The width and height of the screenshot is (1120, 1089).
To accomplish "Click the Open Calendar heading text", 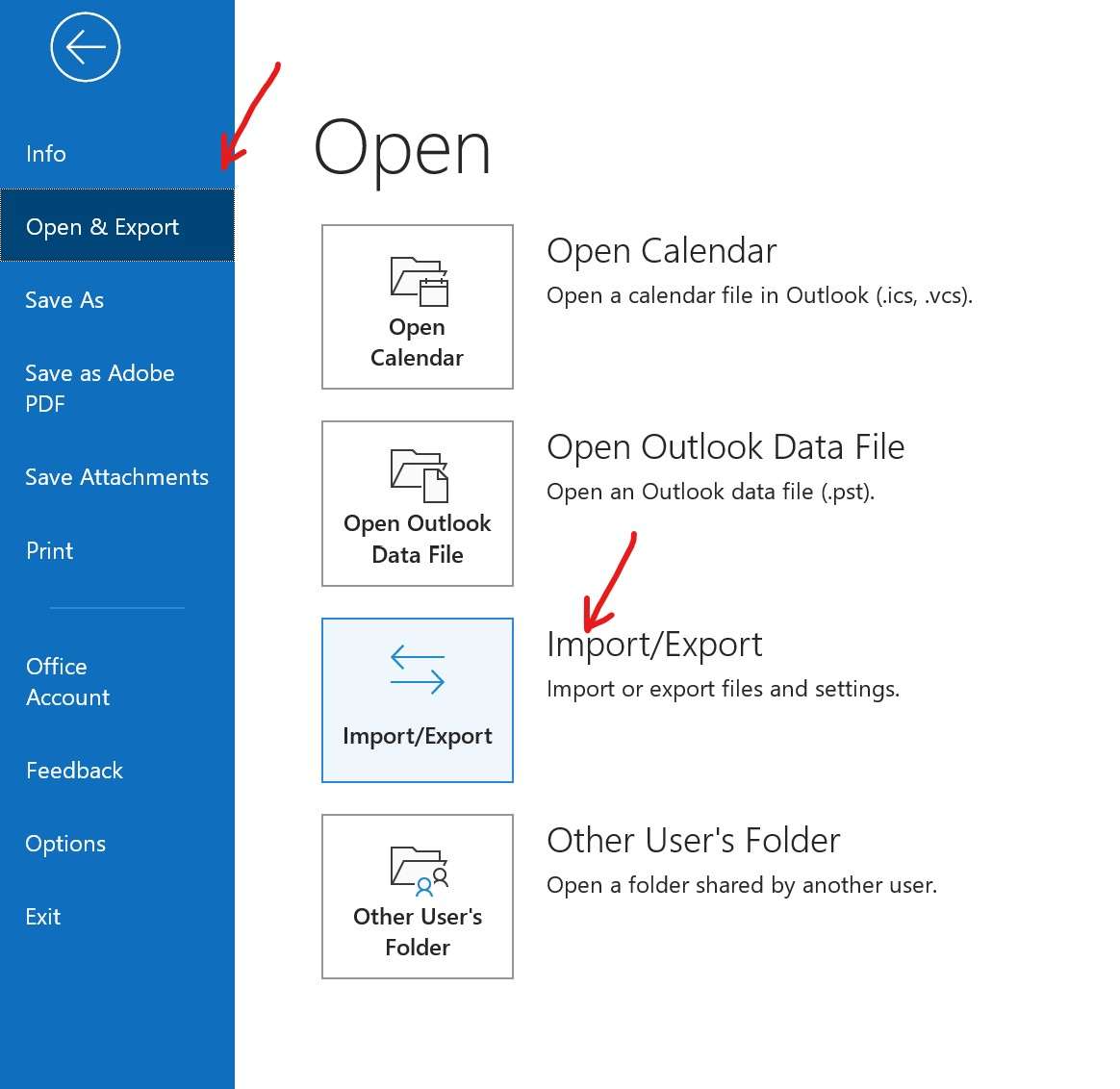I will point(661,251).
